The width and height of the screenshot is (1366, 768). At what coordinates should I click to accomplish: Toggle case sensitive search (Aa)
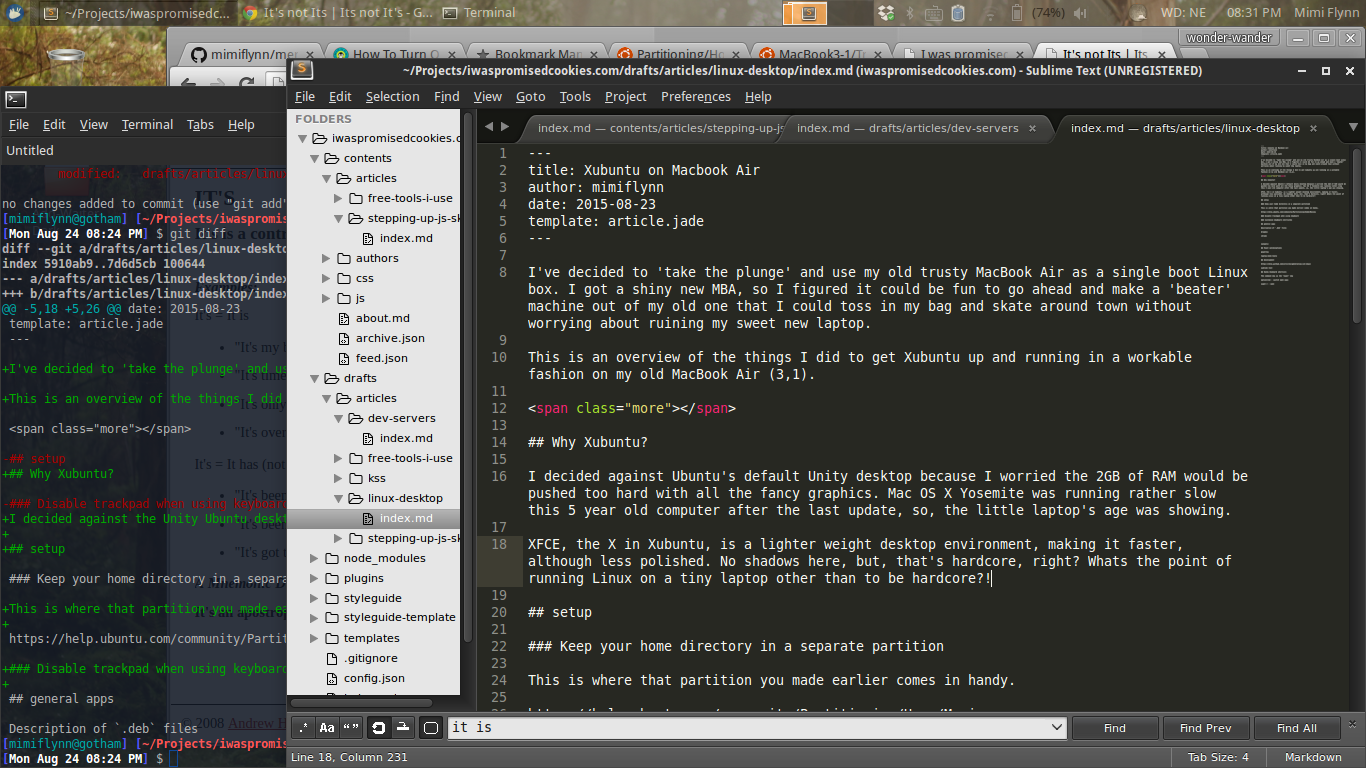point(327,728)
